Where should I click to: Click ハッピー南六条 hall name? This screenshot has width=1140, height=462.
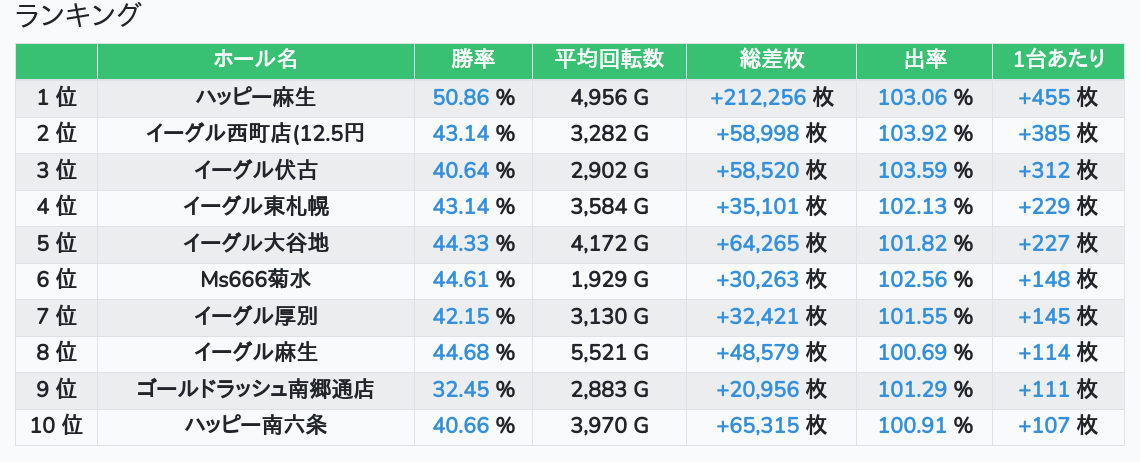pyautogui.click(x=256, y=426)
